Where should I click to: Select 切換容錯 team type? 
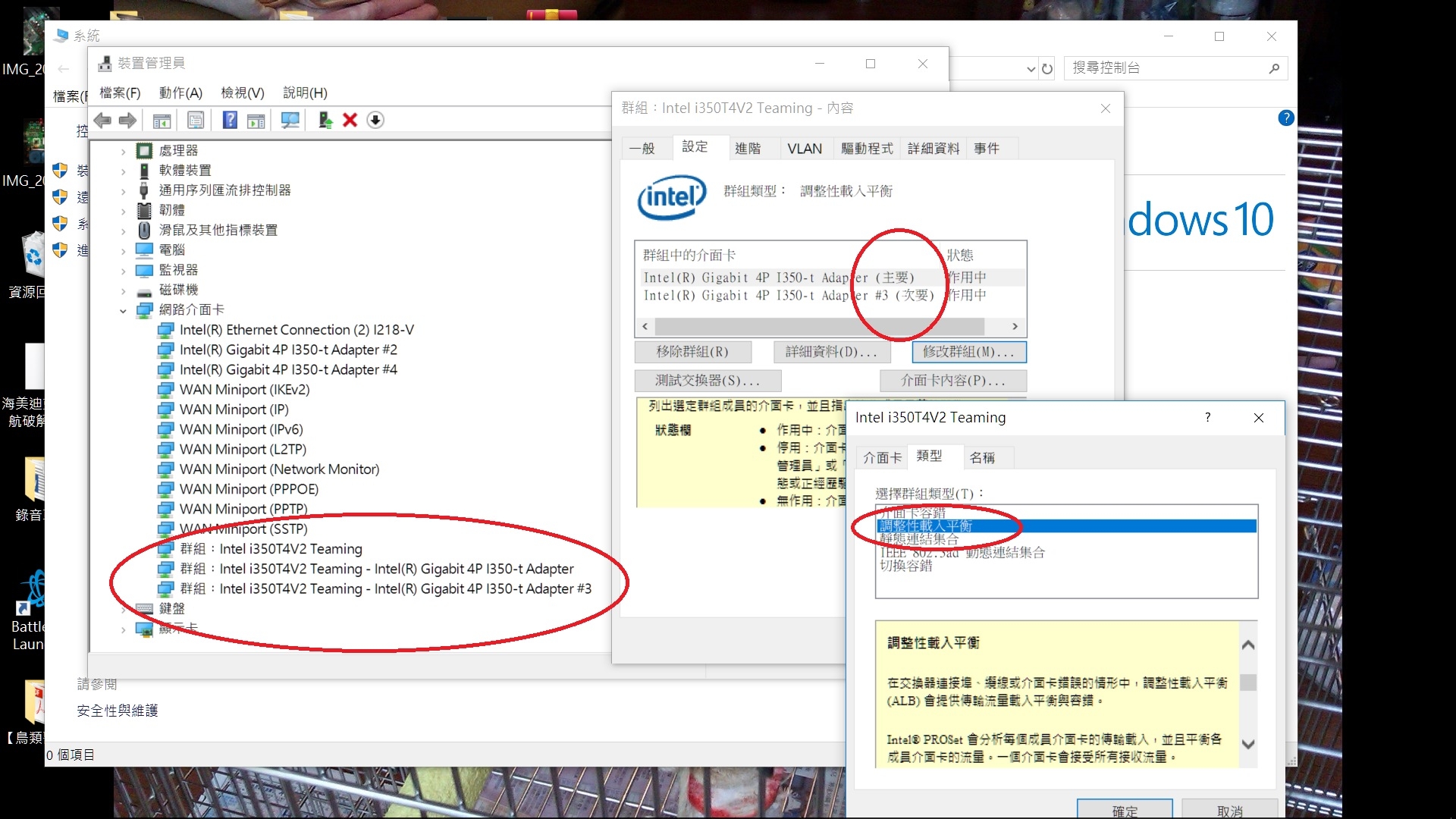point(906,566)
